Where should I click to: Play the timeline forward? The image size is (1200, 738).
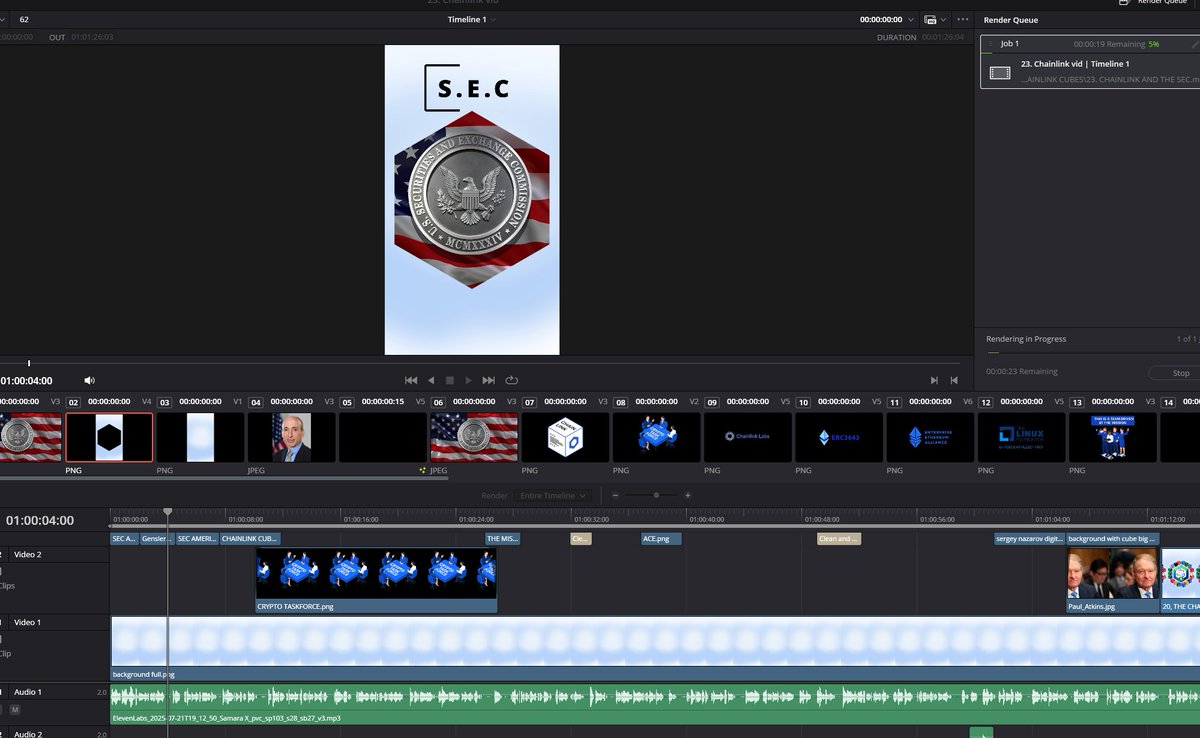pyautogui.click(x=469, y=380)
